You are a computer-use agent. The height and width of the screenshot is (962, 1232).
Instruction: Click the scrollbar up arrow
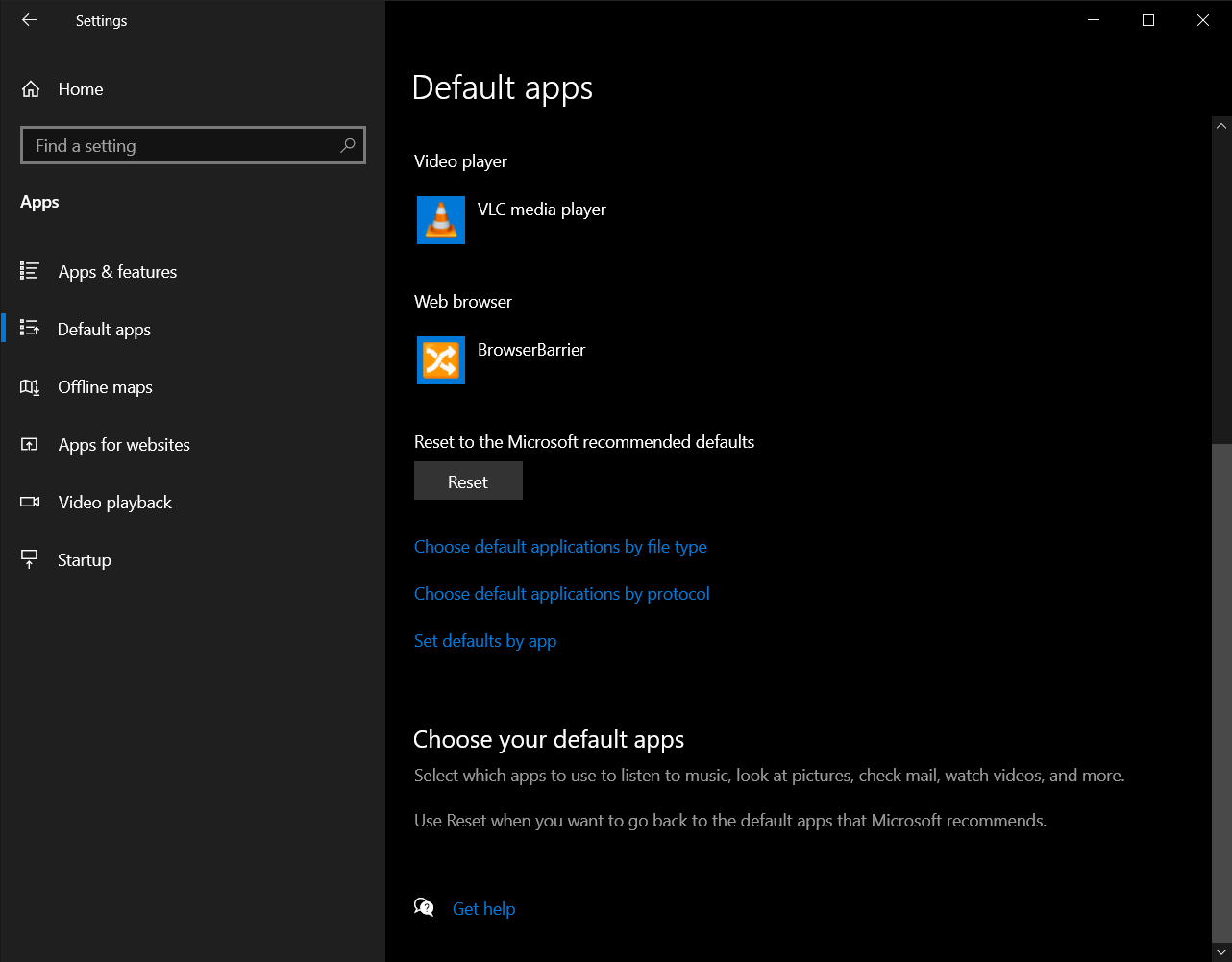point(1221,125)
